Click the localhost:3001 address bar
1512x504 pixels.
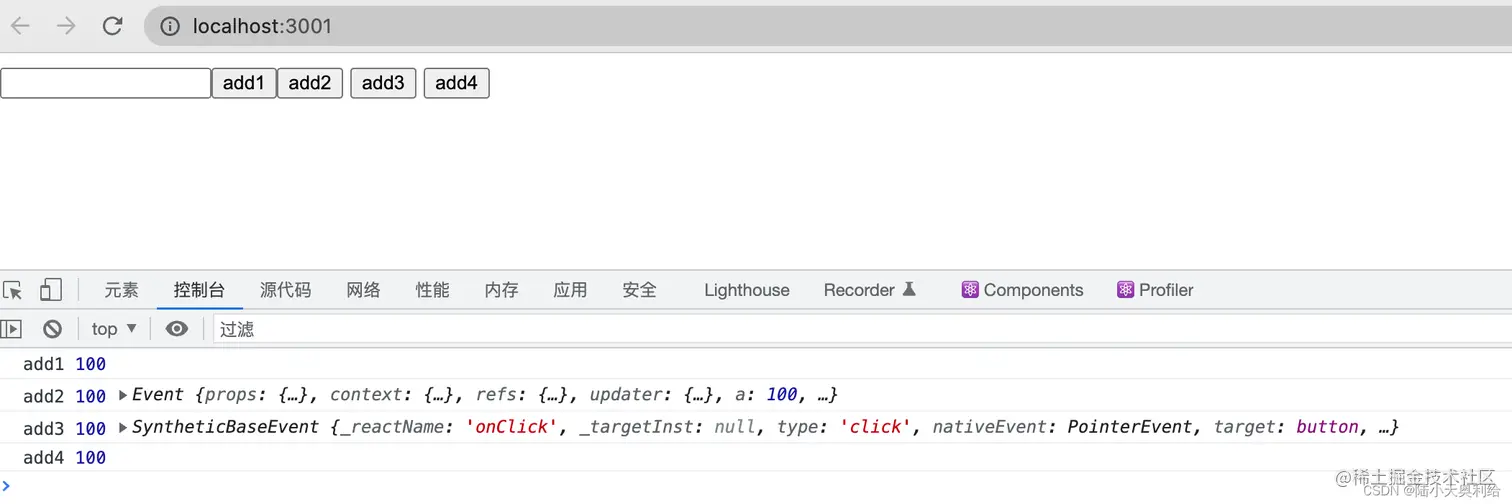click(x=828, y=26)
